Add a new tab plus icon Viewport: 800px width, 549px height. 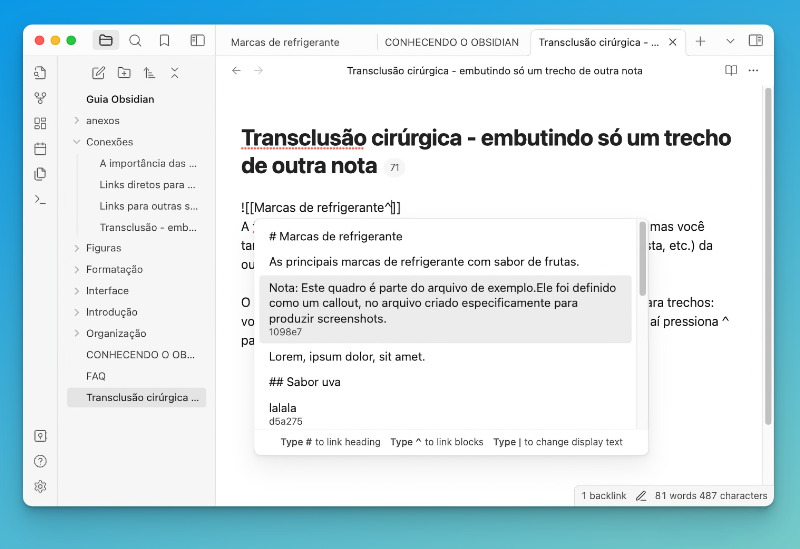click(x=701, y=41)
